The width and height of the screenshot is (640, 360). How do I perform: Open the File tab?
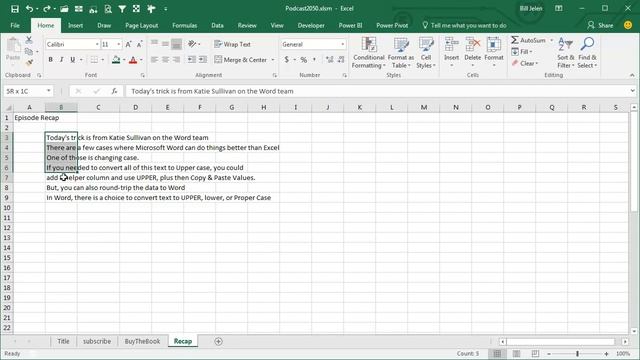(15, 25)
